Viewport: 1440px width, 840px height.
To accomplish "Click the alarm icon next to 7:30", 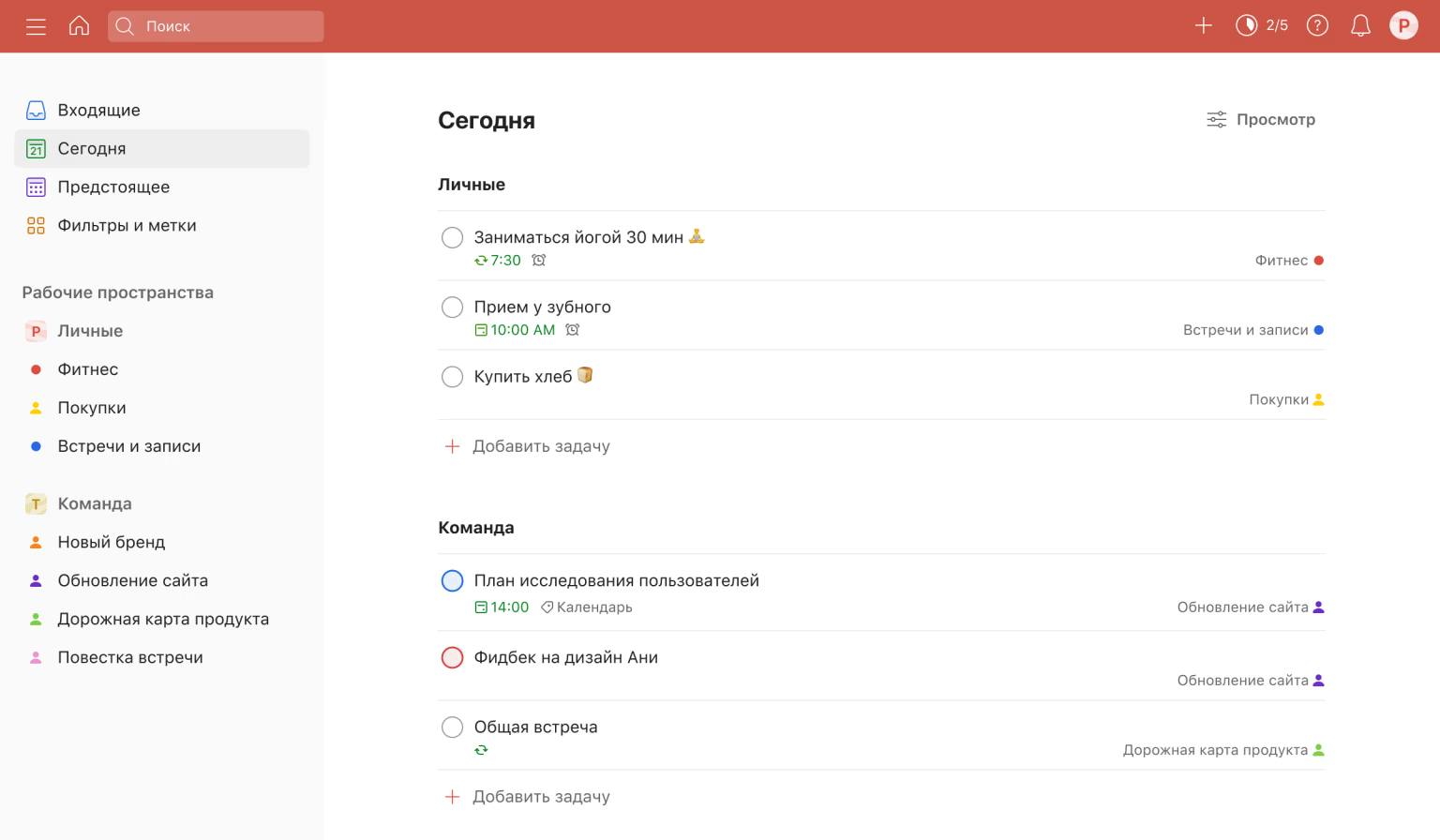I will click(539, 261).
